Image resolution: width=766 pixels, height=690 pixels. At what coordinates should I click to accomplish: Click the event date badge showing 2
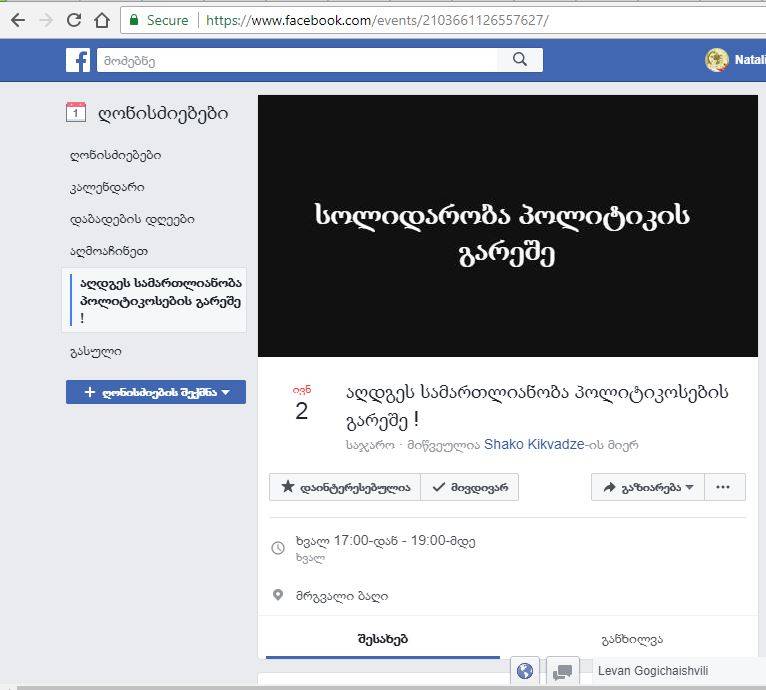(301, 405)
